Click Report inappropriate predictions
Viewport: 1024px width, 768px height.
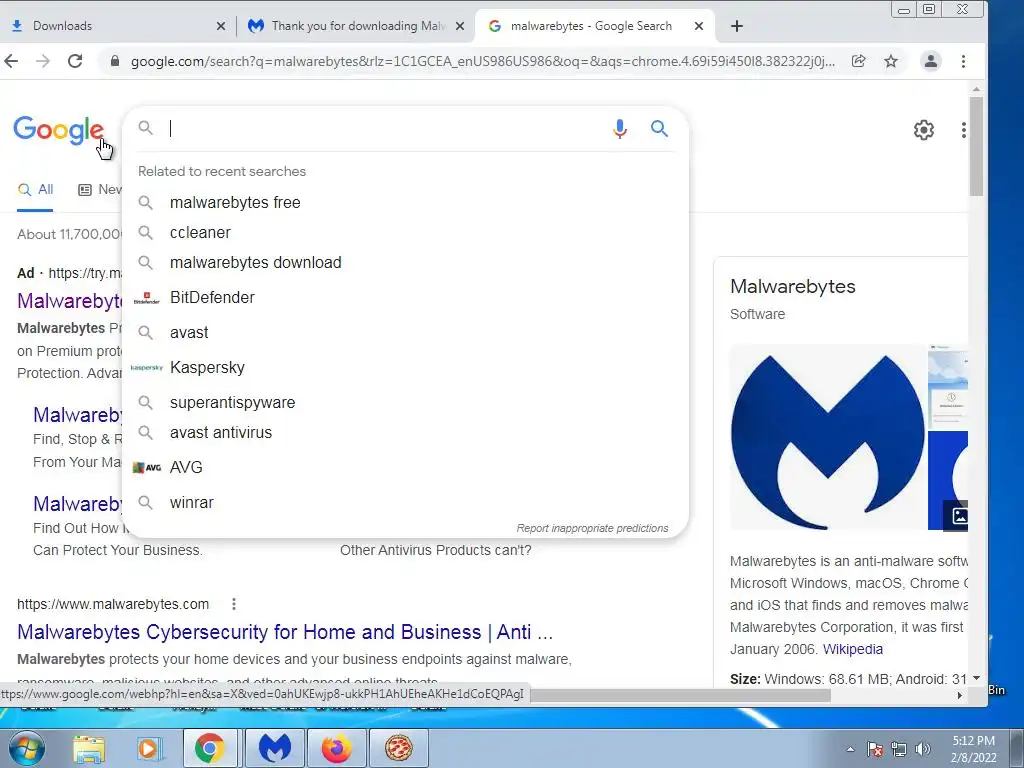tap(592, 528)
